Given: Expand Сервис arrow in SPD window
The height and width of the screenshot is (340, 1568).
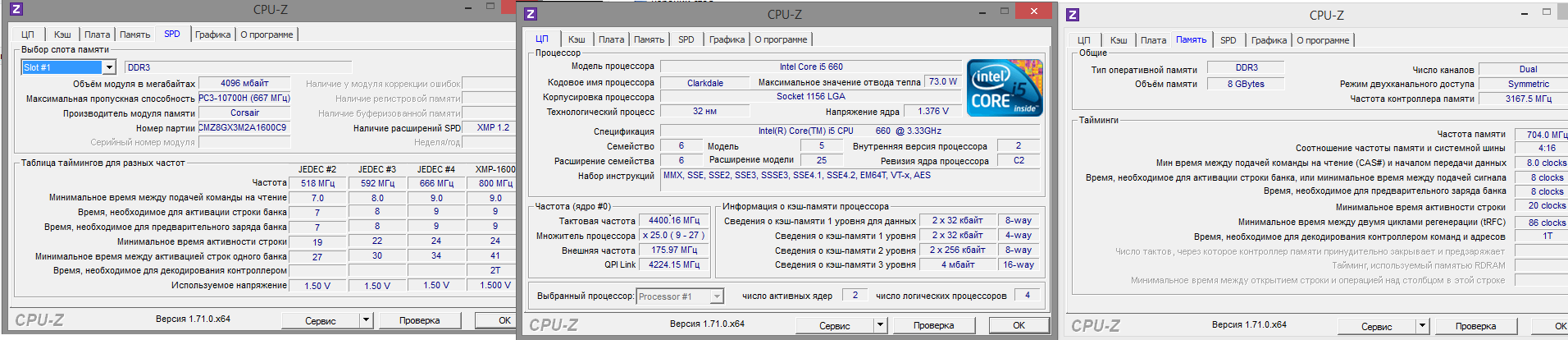Looking at the screenshot, I should tap(366, 320).
